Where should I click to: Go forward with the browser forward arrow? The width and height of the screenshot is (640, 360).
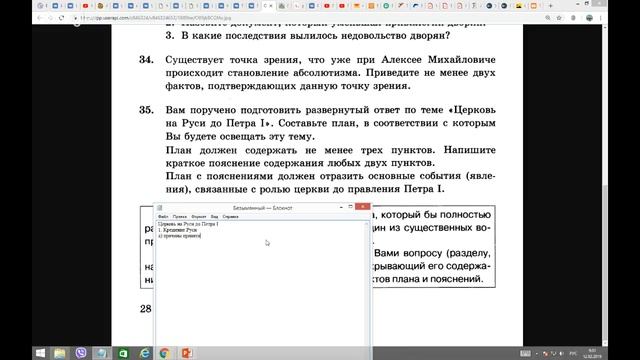(x=50, y=18)
